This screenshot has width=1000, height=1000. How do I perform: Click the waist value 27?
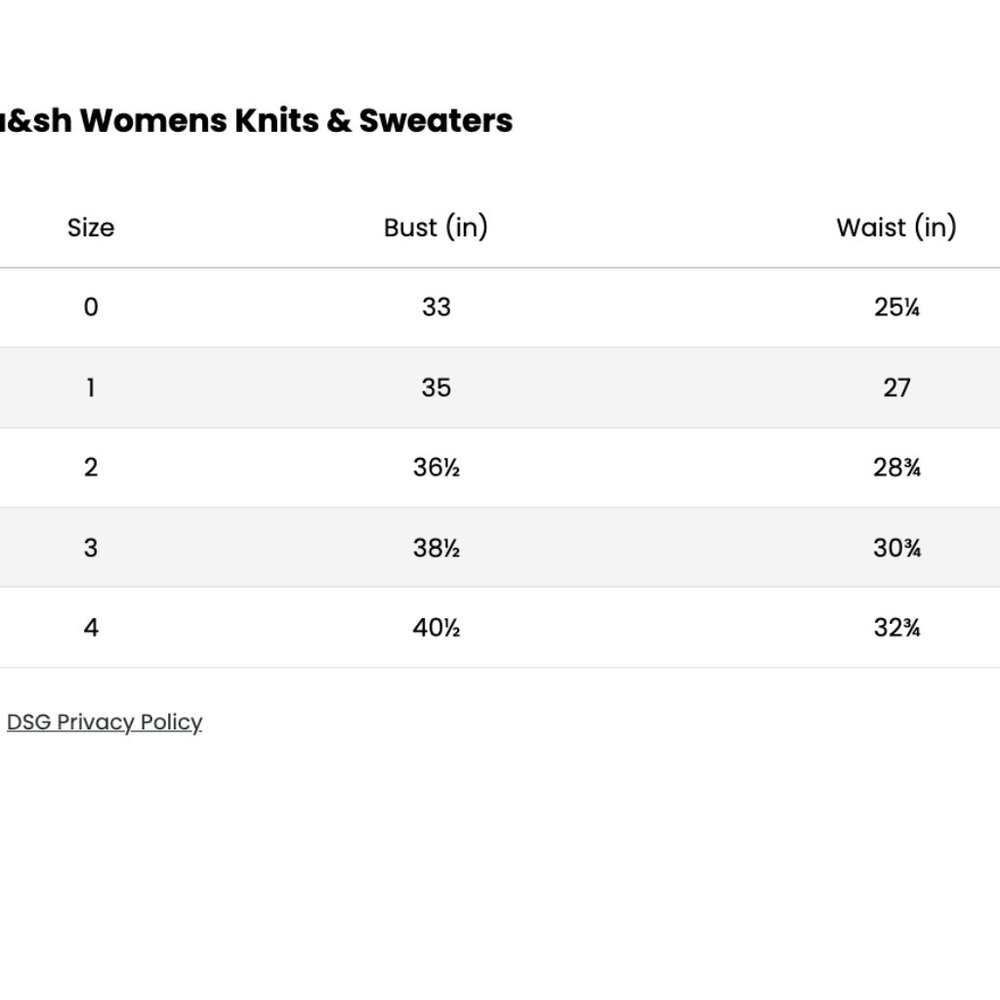pyautogui.click(x=897, y=388)
